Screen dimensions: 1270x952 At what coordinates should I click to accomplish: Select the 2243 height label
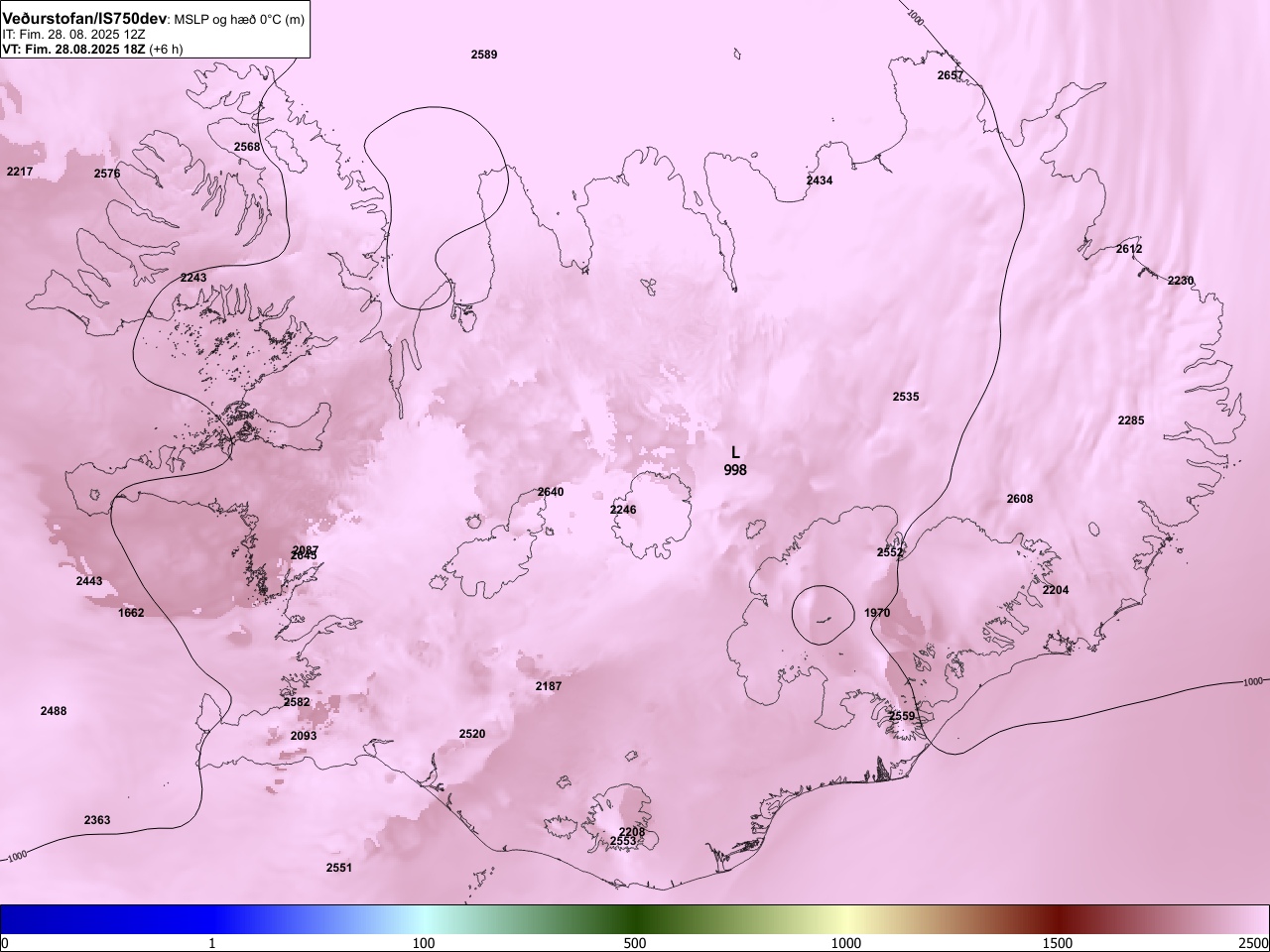coord(193,278)
